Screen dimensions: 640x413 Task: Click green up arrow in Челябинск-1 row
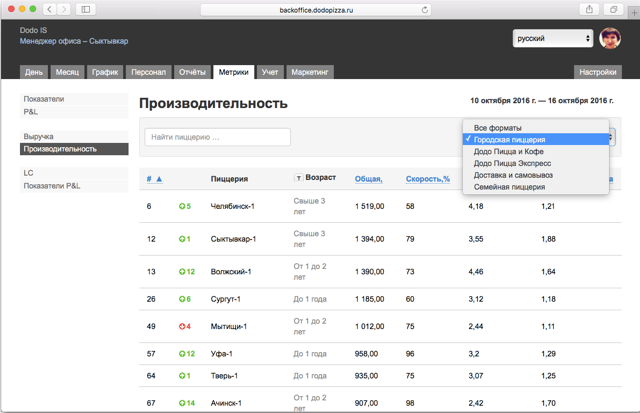[x=182, y=206]
